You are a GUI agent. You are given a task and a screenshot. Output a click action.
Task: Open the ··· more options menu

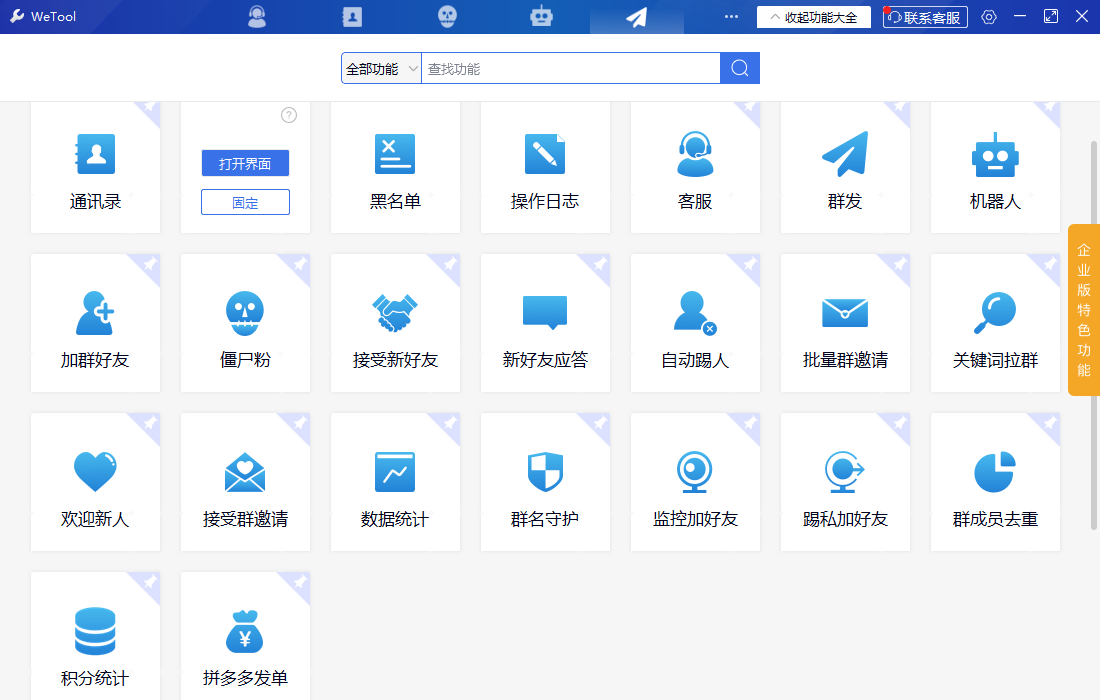[731, 16]
